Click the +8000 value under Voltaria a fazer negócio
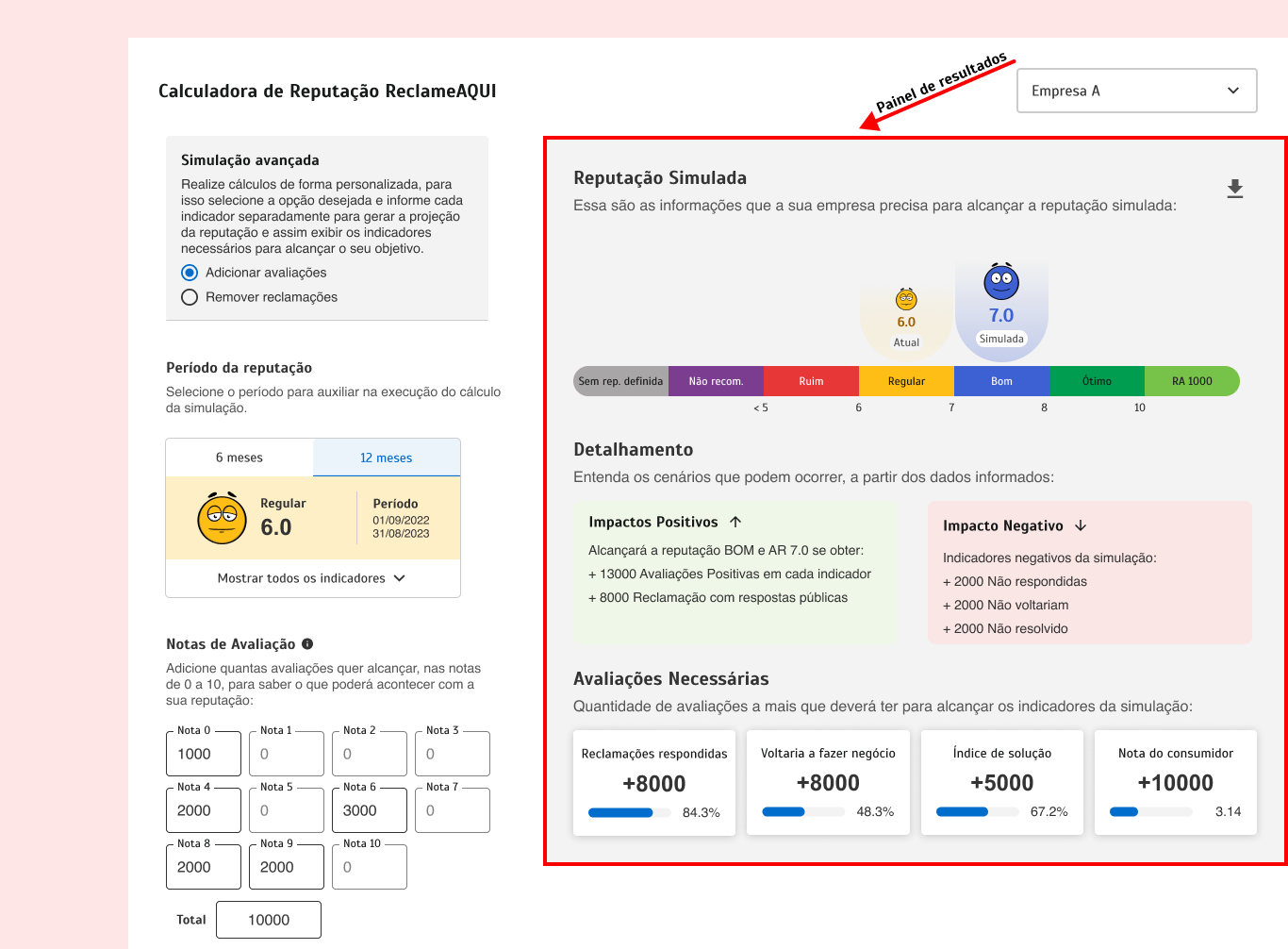 [828, 783]
